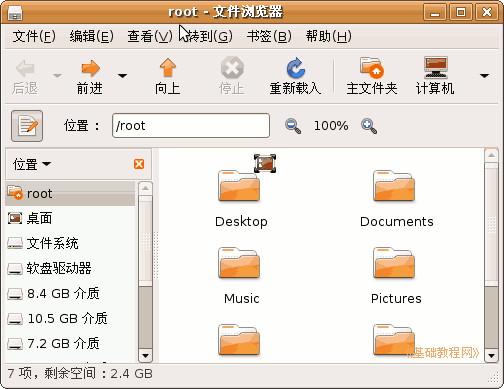Select the Desktop folder icon

[x=239, y=185]
